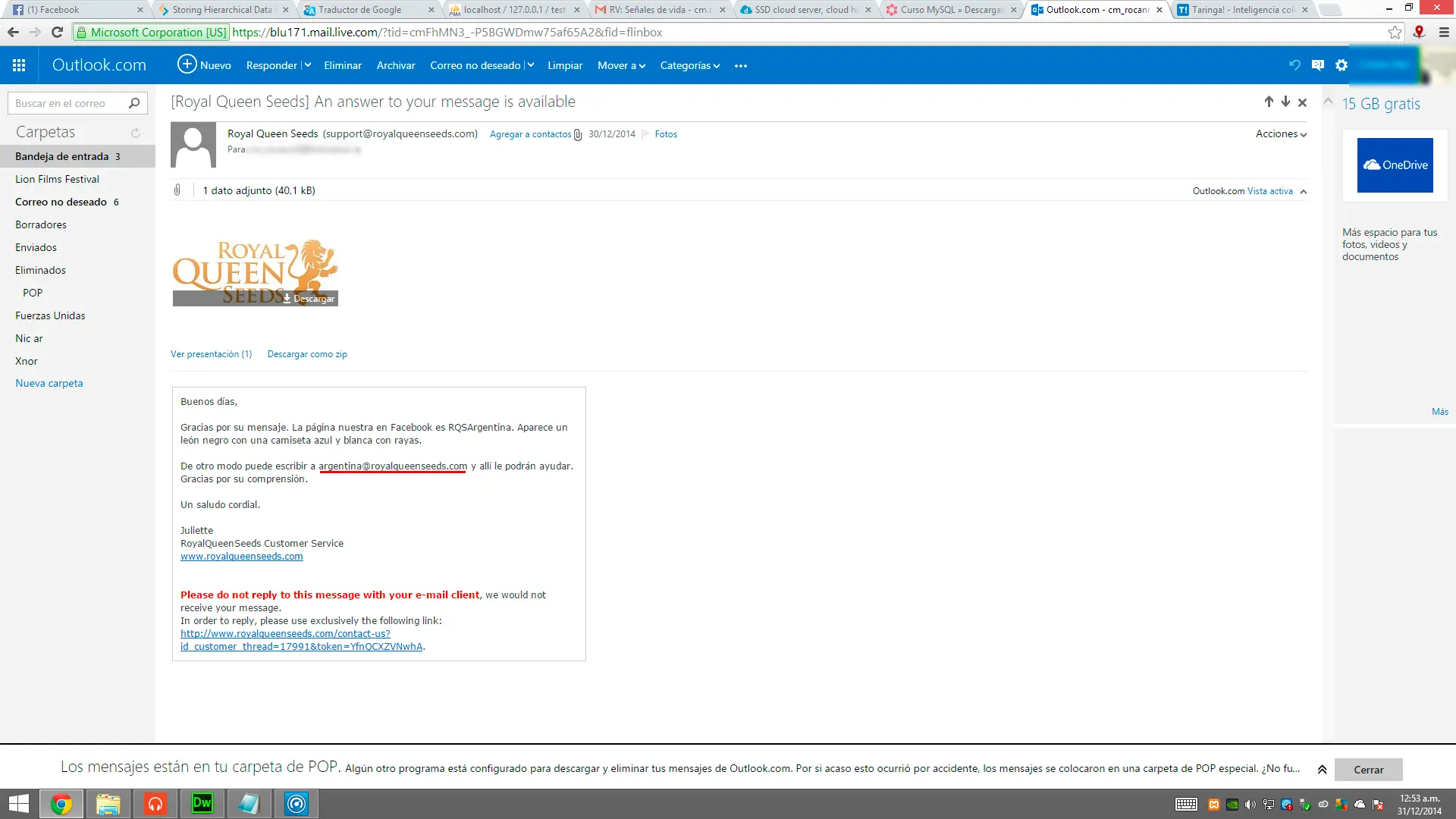Go to previous message with up arrow
The width and height of the screenshot is (1456, 819).
pos(1269,102)
